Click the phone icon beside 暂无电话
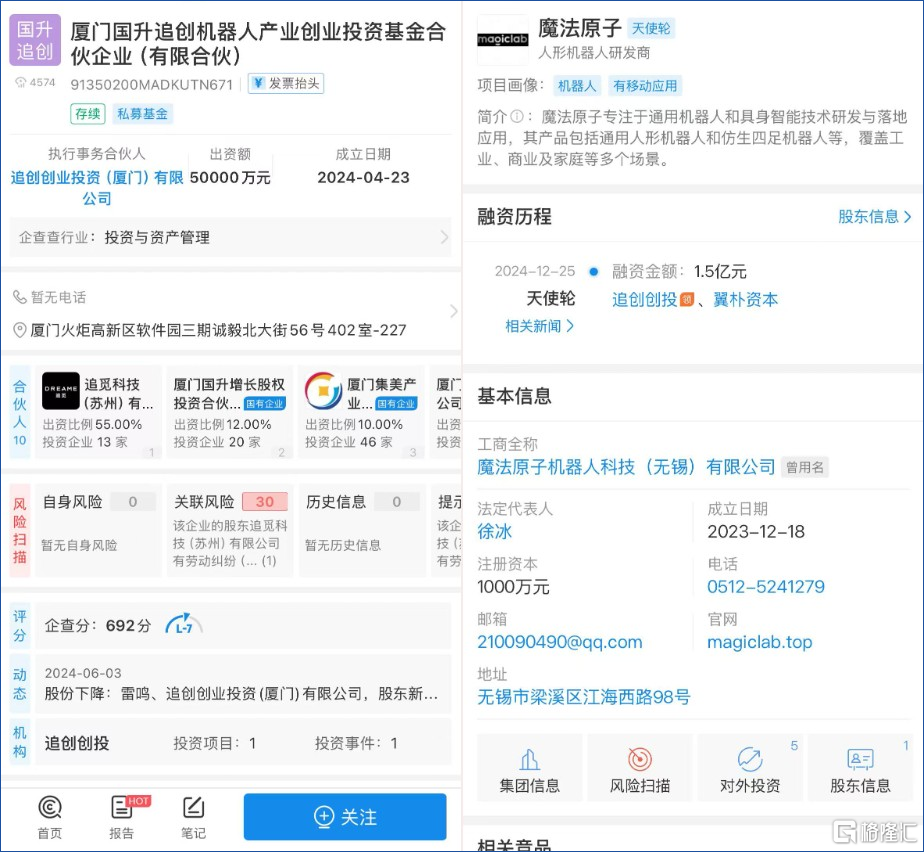Viewport: 924px width, 852px height. click(19, 297)
